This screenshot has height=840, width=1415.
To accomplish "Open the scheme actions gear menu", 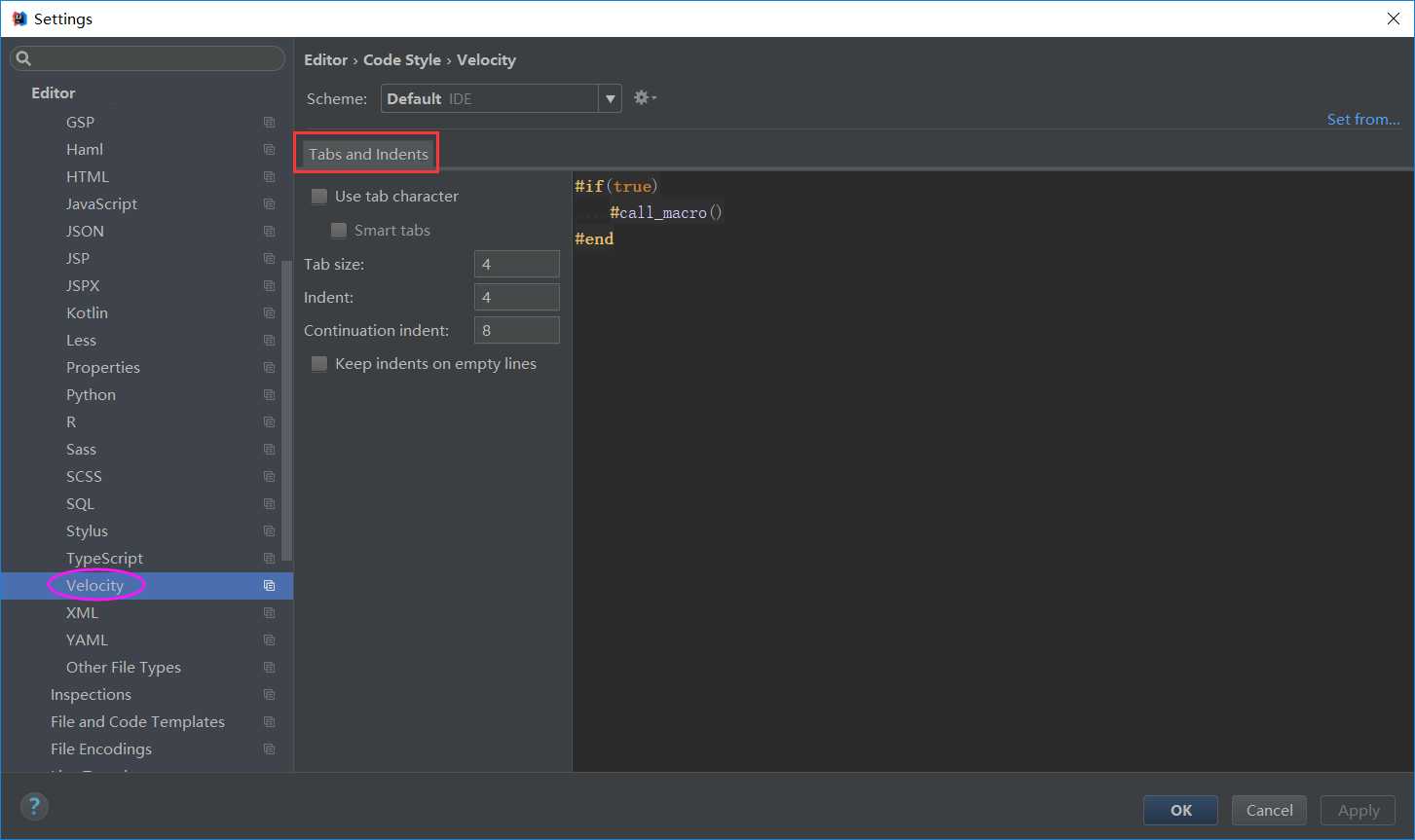I will coord(645,97).
